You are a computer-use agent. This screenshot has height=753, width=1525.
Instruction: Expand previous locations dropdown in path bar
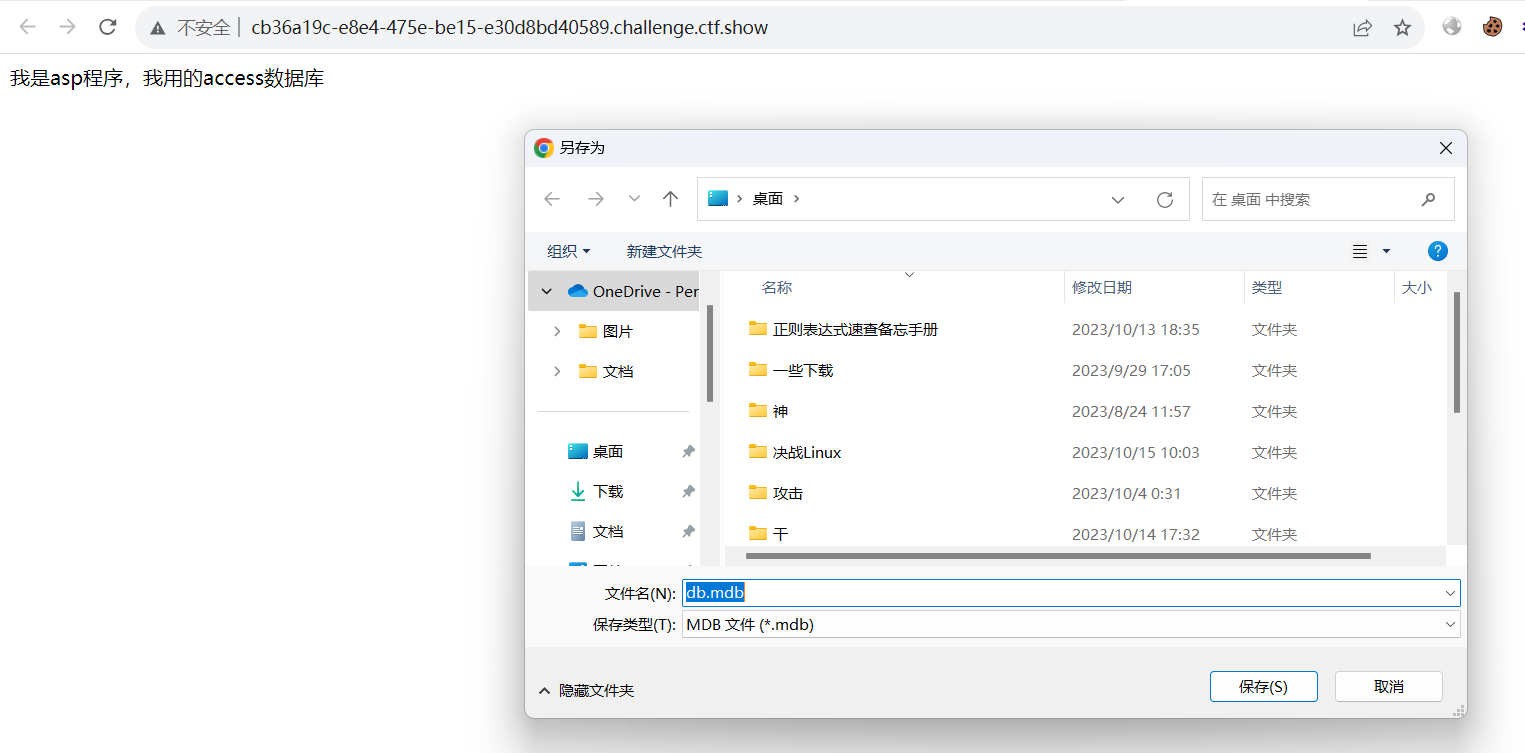(1118, 200)
